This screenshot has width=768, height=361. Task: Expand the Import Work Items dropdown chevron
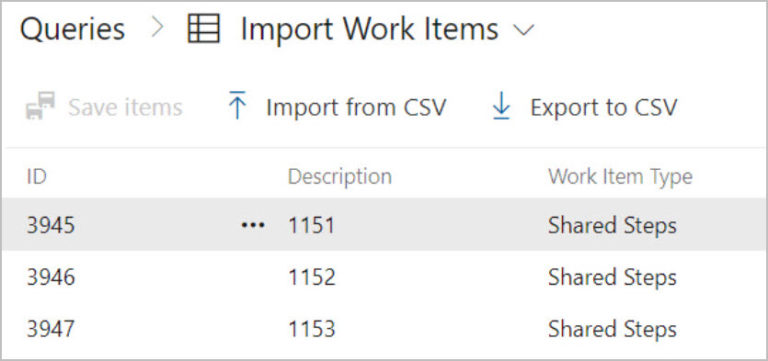point(523,30)
